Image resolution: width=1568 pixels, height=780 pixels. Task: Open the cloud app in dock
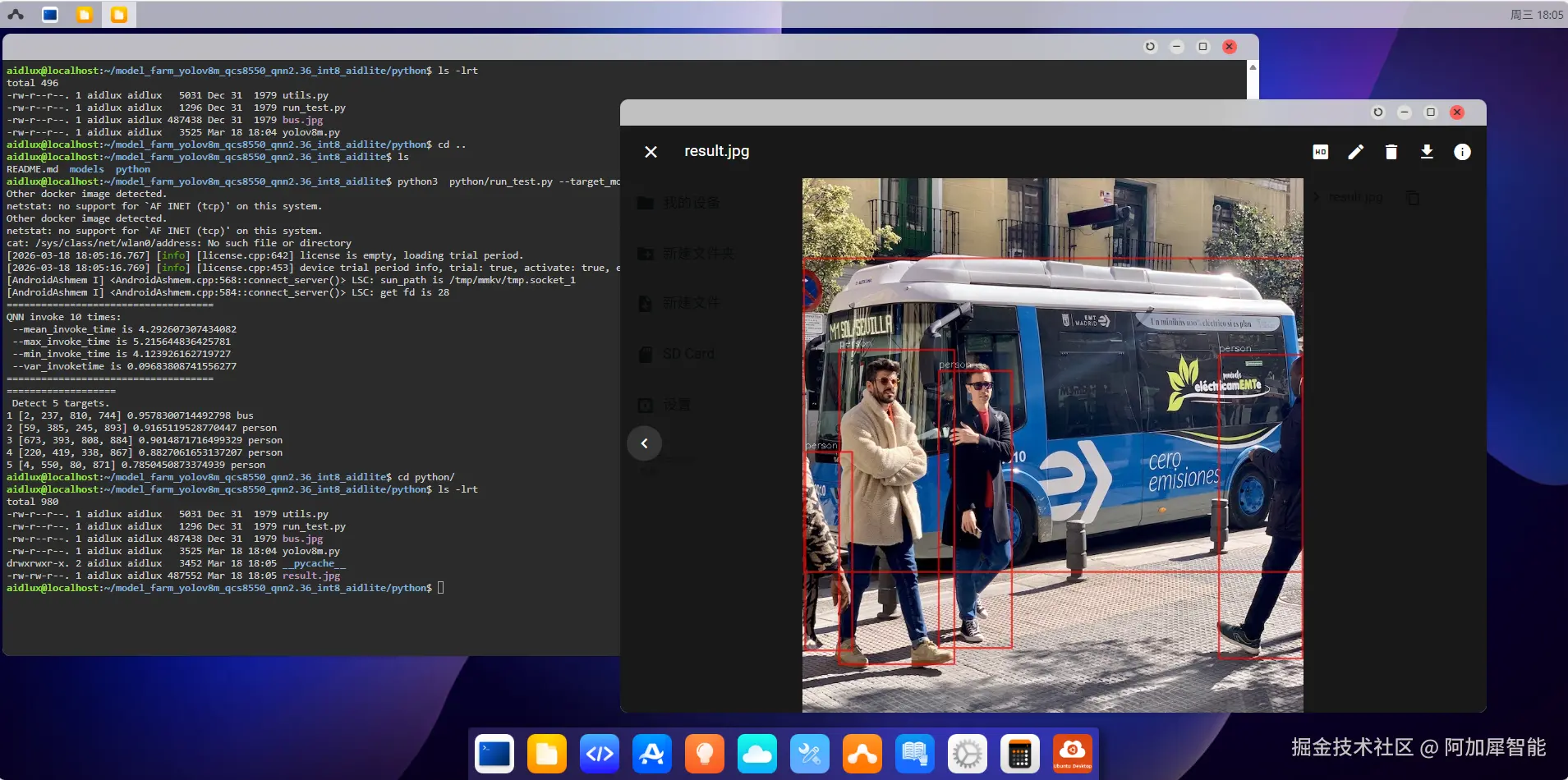tap(757, 754)
